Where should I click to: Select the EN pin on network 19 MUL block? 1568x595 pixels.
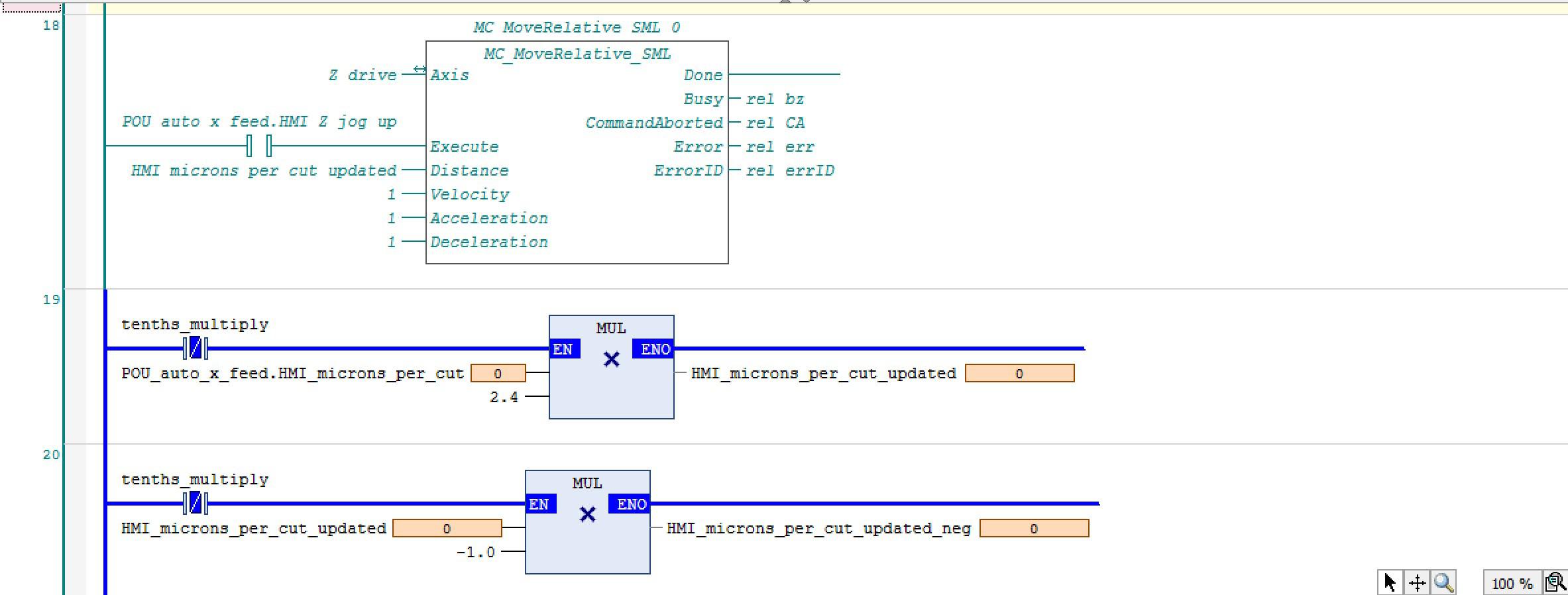pos(563,349)
